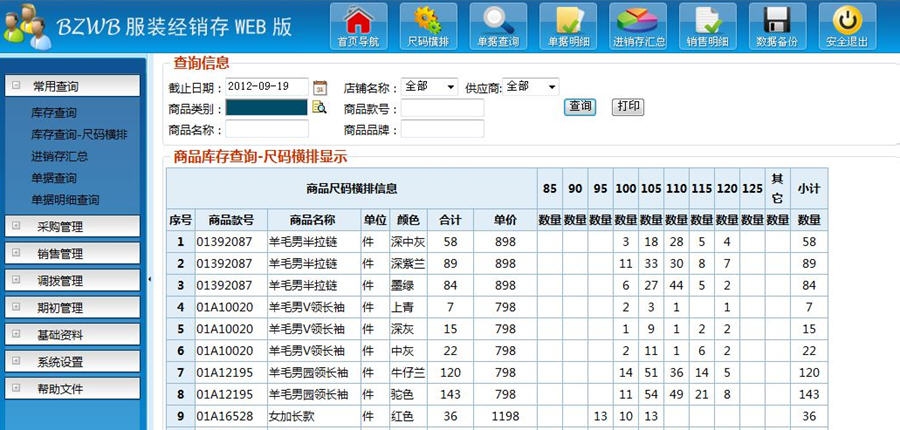
Task: Click the 小计 column header
Action: 809,188
